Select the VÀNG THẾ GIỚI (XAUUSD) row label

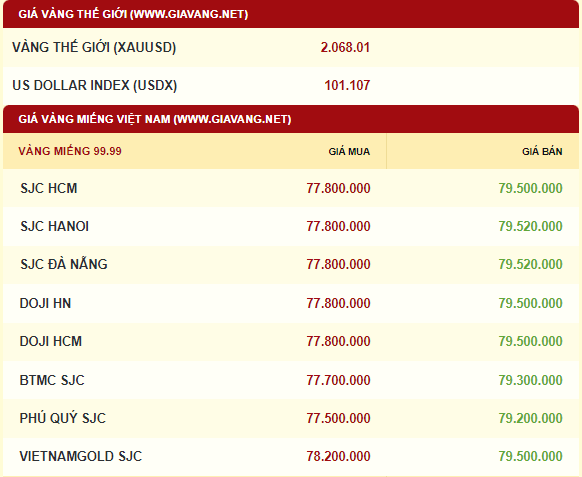click(x=94, y=48)
